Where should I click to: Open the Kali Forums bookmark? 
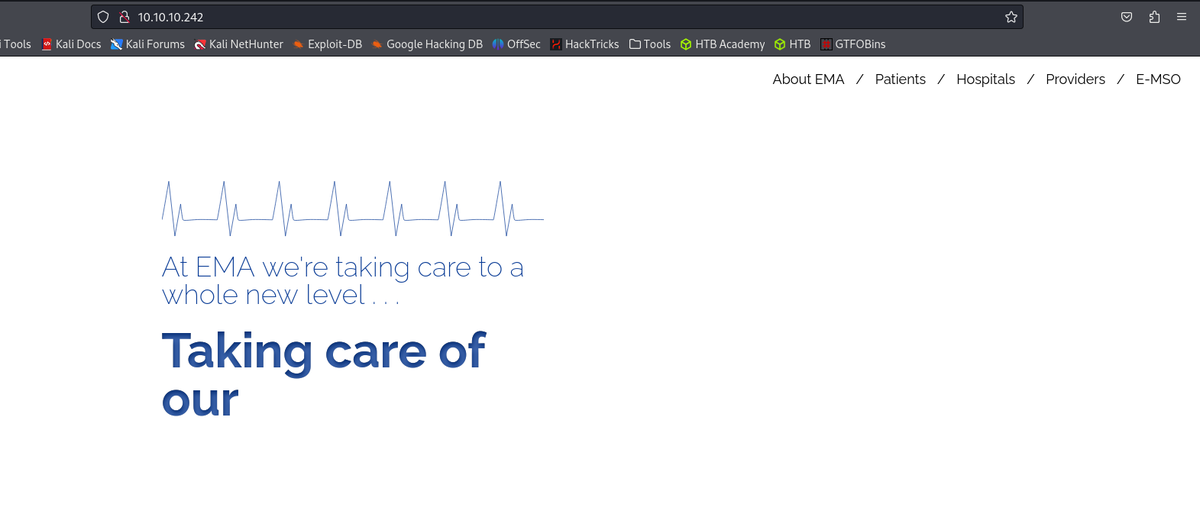pyautogui.click(x=148, y=44)
